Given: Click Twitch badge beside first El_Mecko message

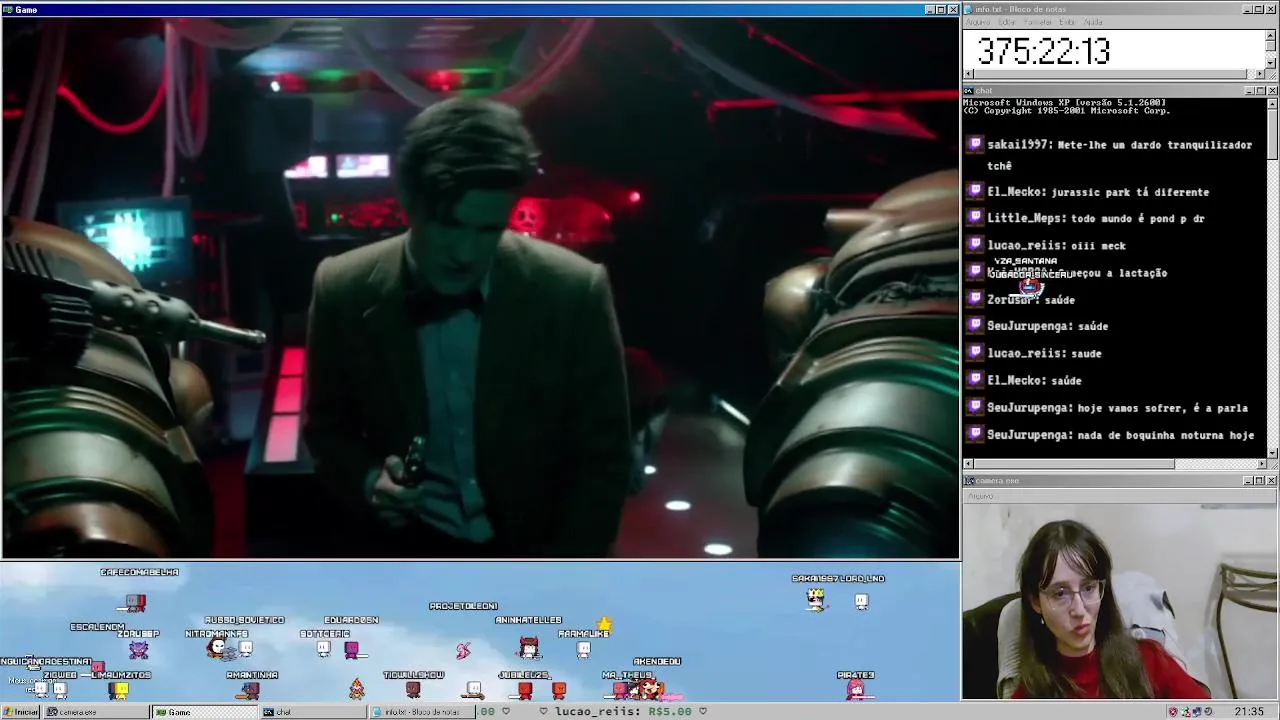Looking at the screenshot, I should coord(975,191).
